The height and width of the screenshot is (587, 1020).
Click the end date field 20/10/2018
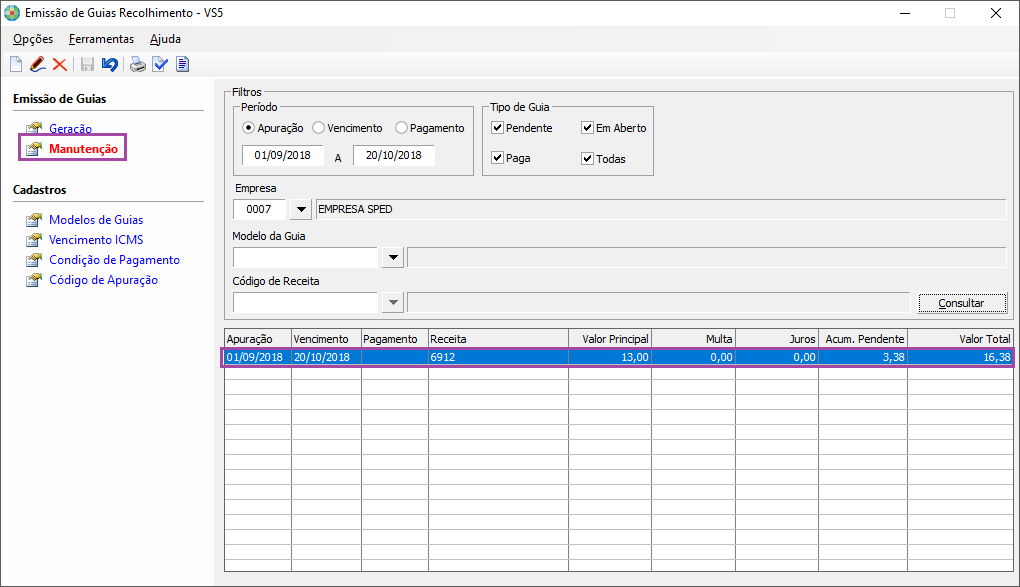point(394,156)
